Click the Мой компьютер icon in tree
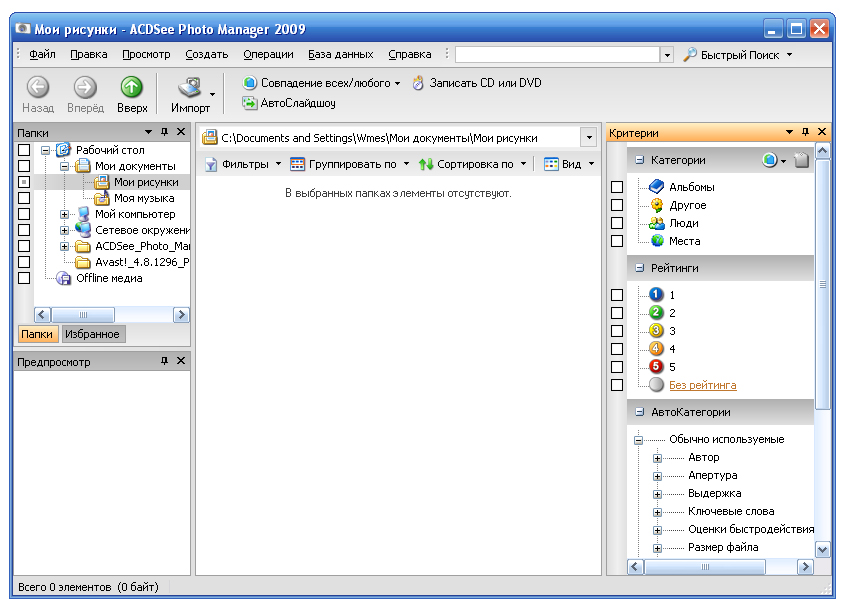The image size is (844, 607). (x=83, y=214)
